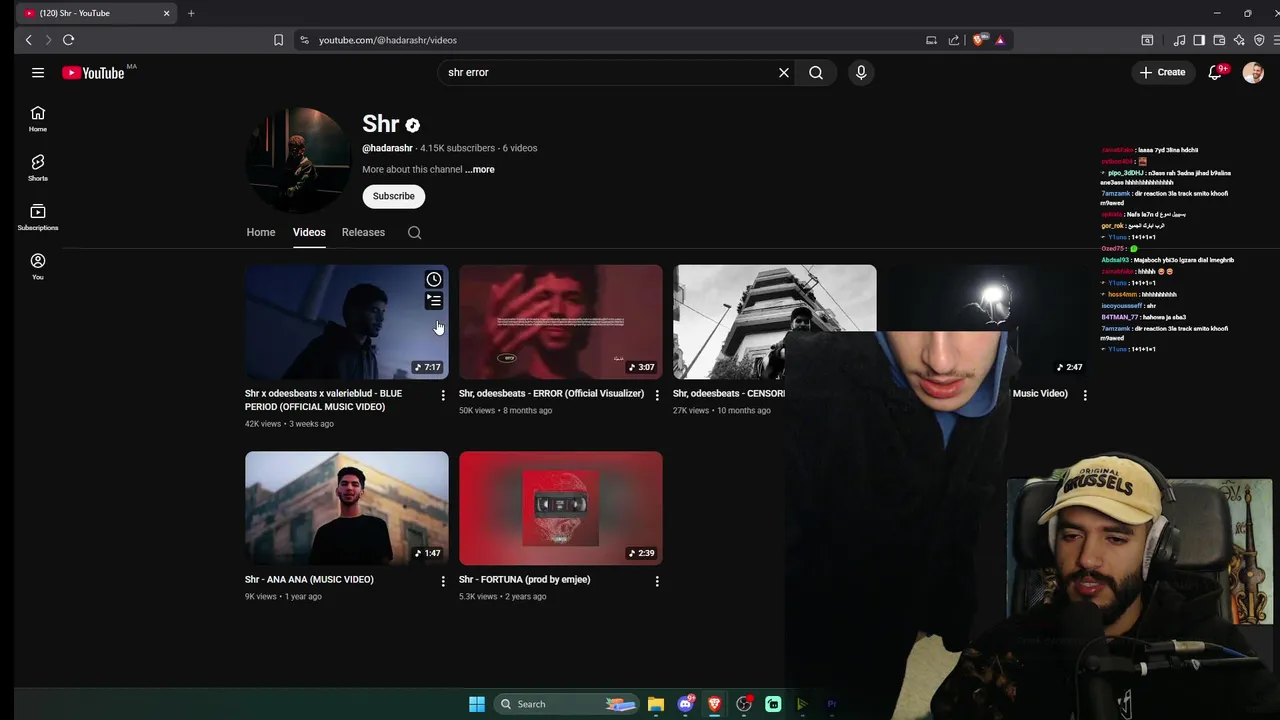1280x720 pixels.
Task: Open Leo AI sparkle icon
Action: pyautogui.click(x=1239, y=40)
